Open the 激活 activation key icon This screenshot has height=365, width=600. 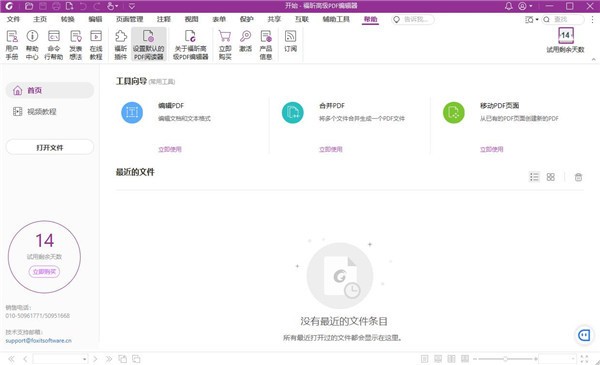point(245,41)
